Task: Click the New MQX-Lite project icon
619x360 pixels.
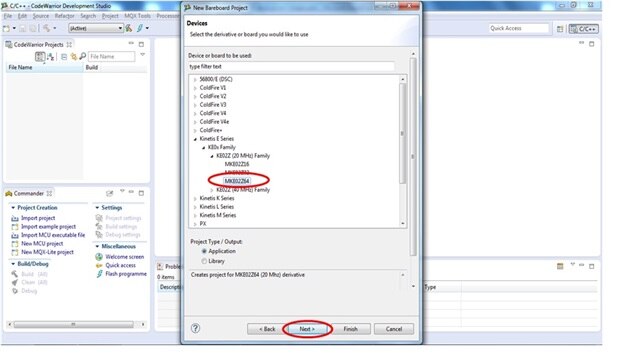Action: [x=15, y=252]
